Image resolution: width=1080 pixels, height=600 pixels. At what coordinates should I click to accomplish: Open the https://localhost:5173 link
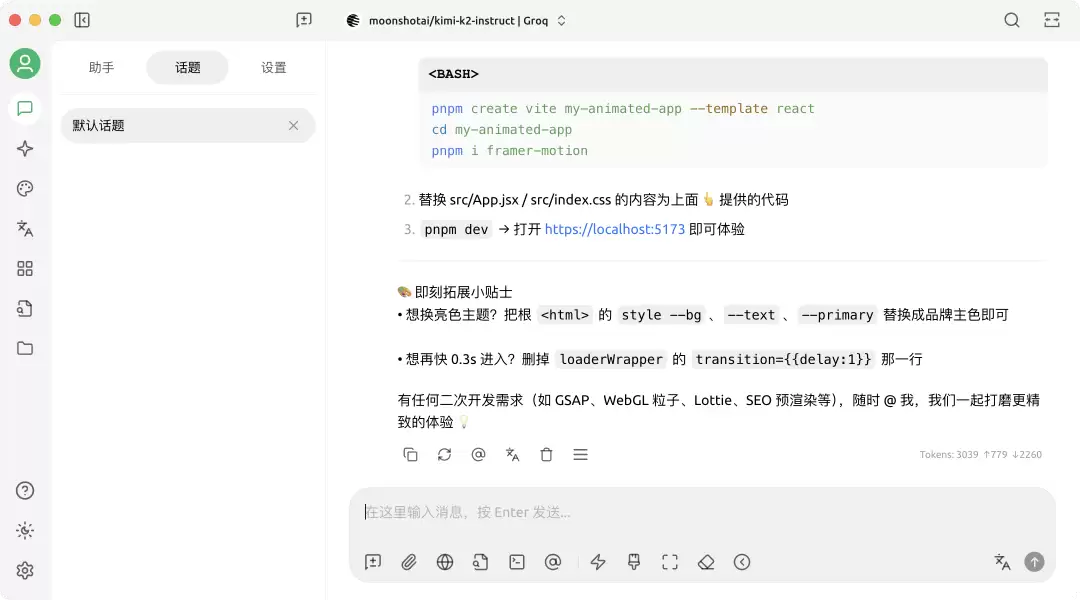tap(614, 229)
